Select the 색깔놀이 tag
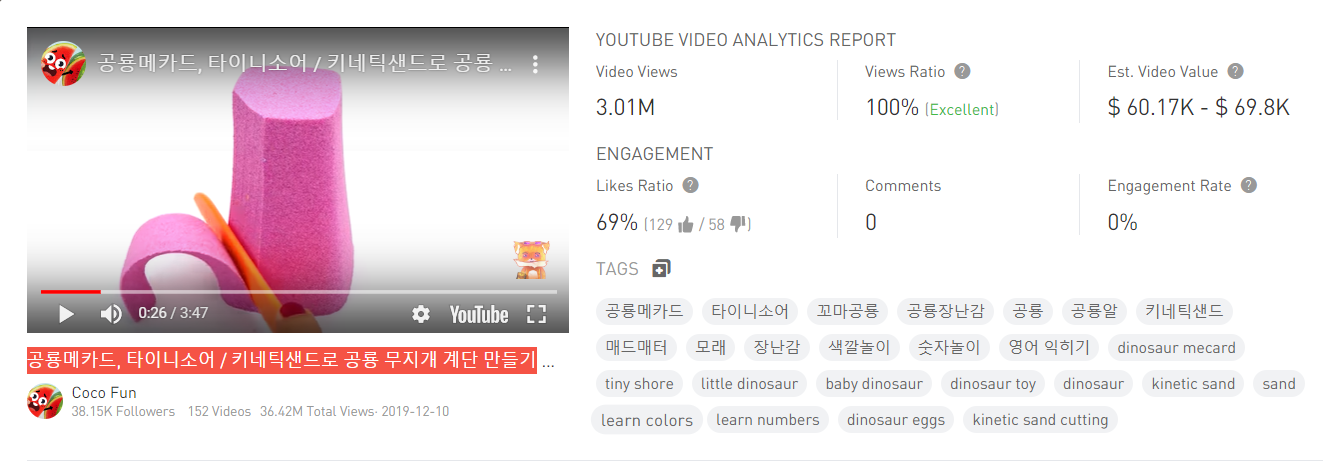The width and height of the screenshot is (1340, 470). pyautogui.click(x=859, y=347)
